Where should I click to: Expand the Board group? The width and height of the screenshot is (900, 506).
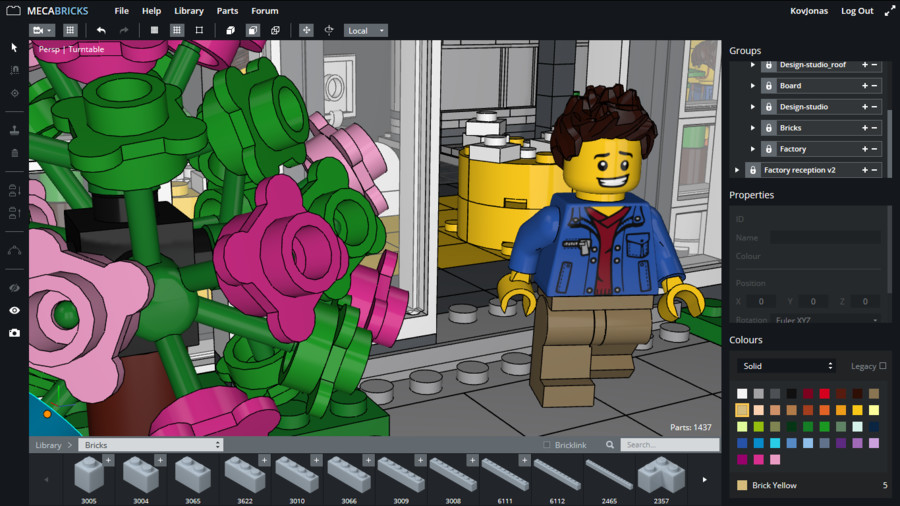pyautogui.click(x=752, y=86)
